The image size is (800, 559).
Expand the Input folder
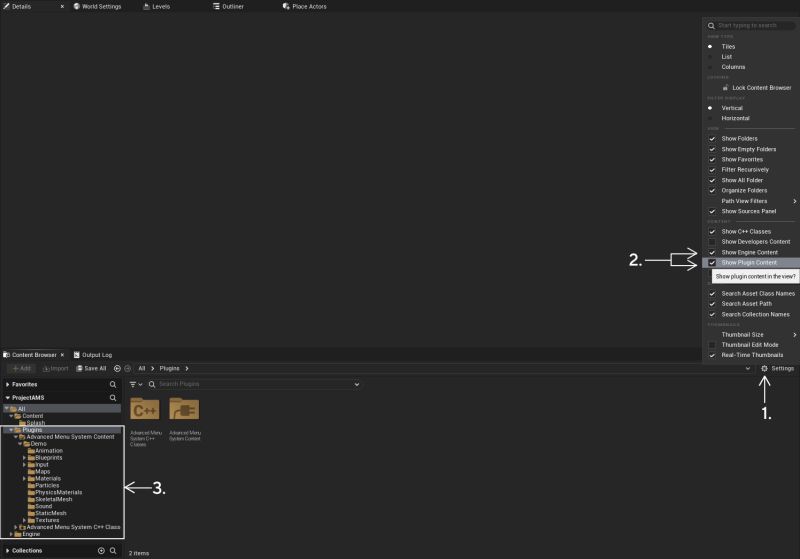[x=24, y=465]
